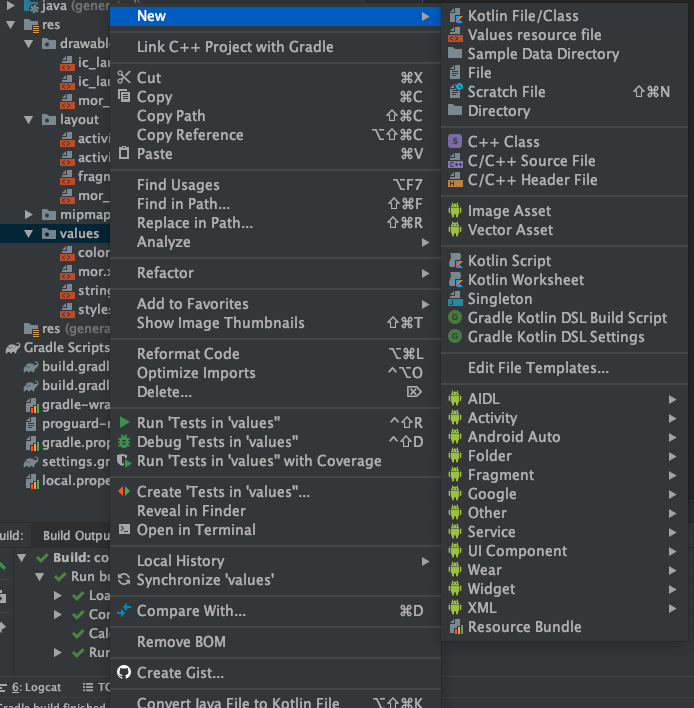The image size is (694, 708).
Task: Choose Remove BOM entry
Action: pyautogui.click(x=275, y=642)
